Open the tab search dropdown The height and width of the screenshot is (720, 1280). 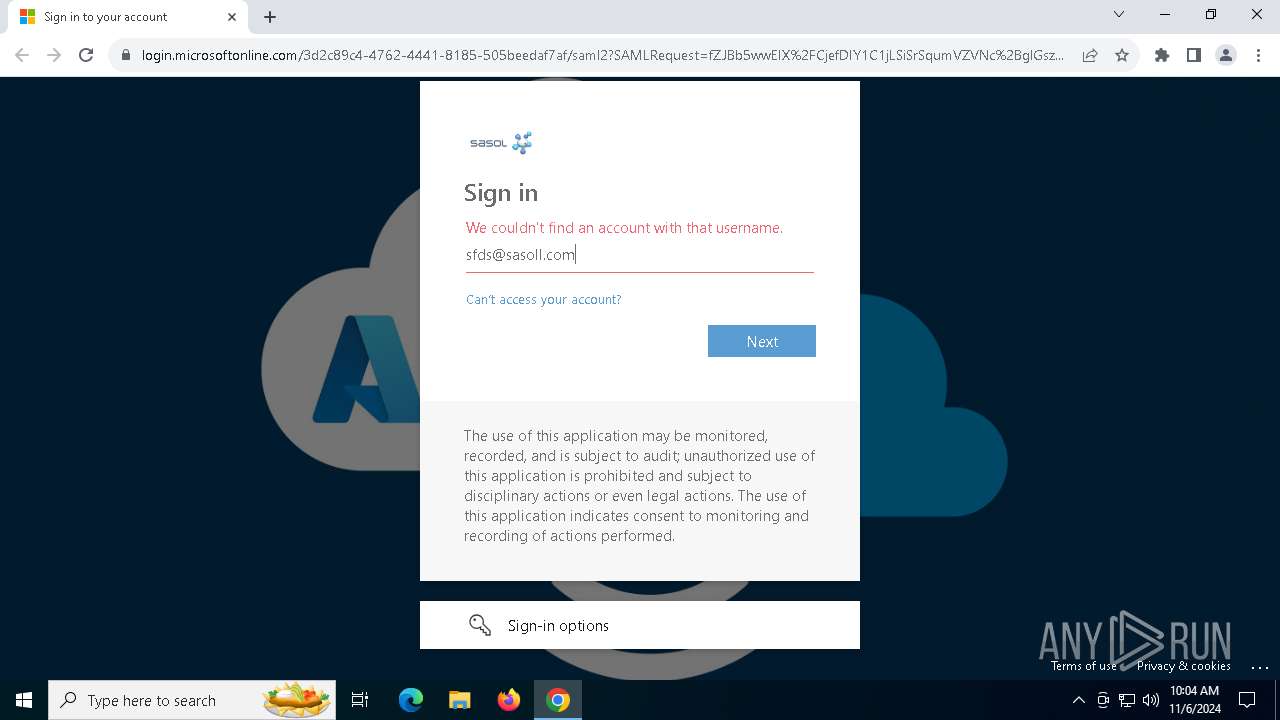1119,14
